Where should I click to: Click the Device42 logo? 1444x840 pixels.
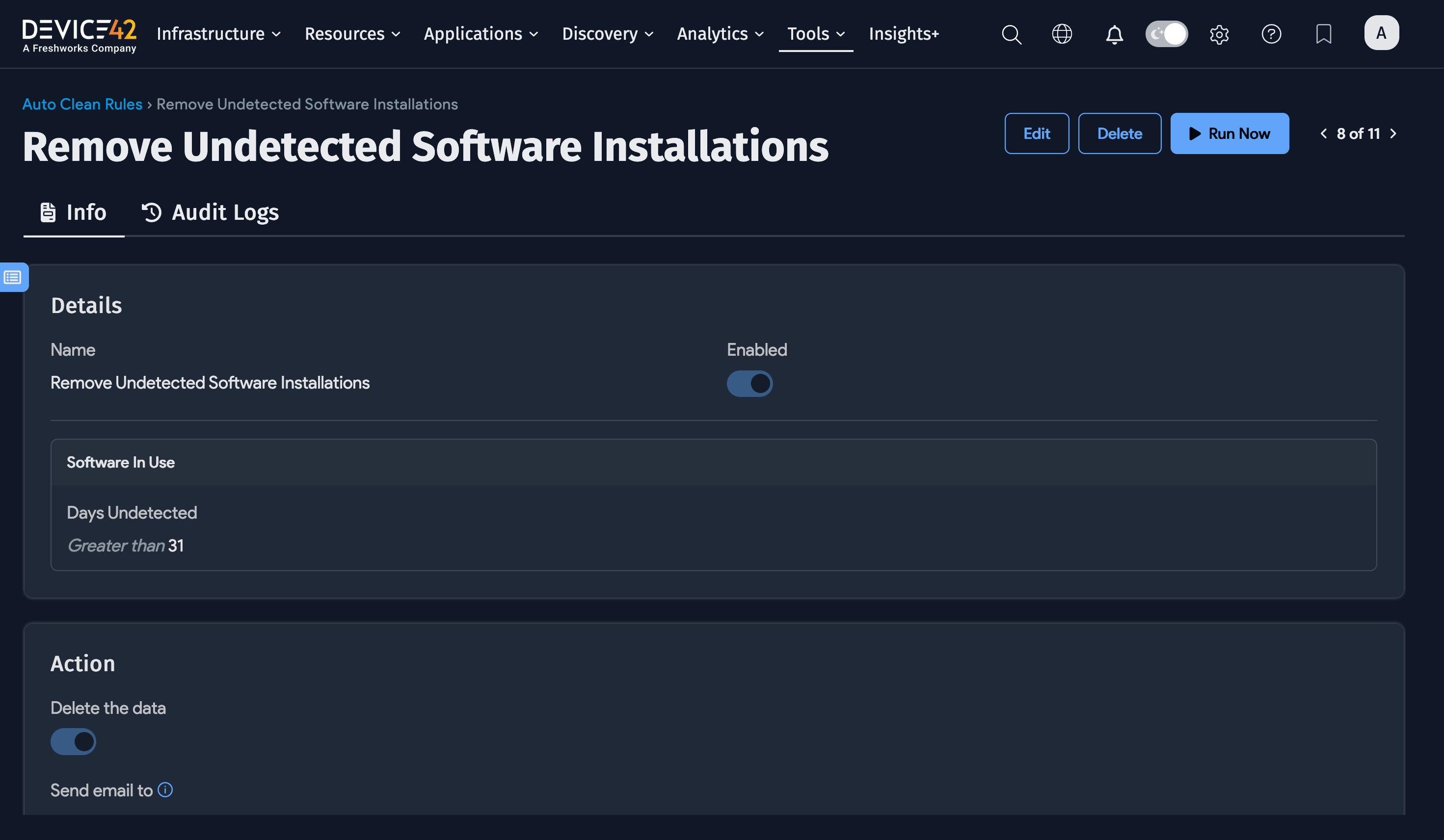pyautogui.click(x=79, y=35)
